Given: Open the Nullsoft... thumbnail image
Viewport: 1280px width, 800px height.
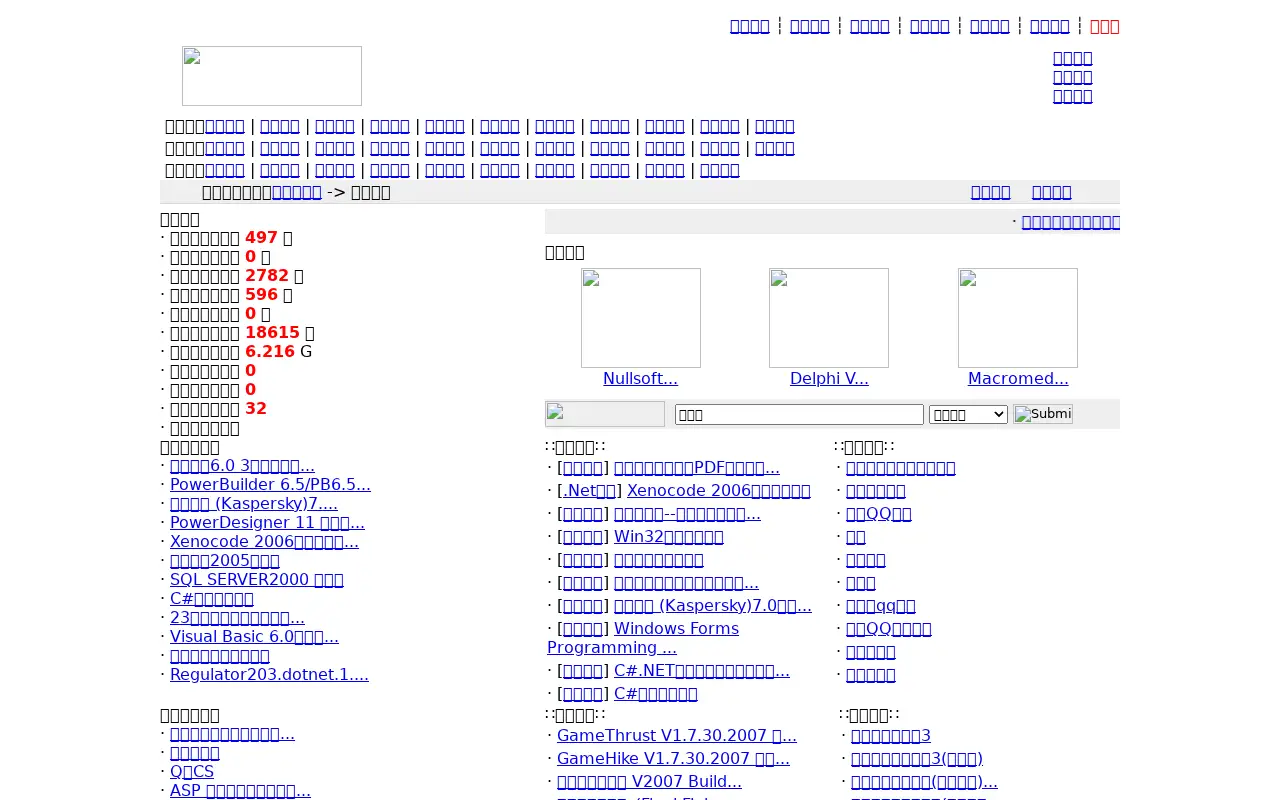Looking at the screenshot, I should coord(641,318).
